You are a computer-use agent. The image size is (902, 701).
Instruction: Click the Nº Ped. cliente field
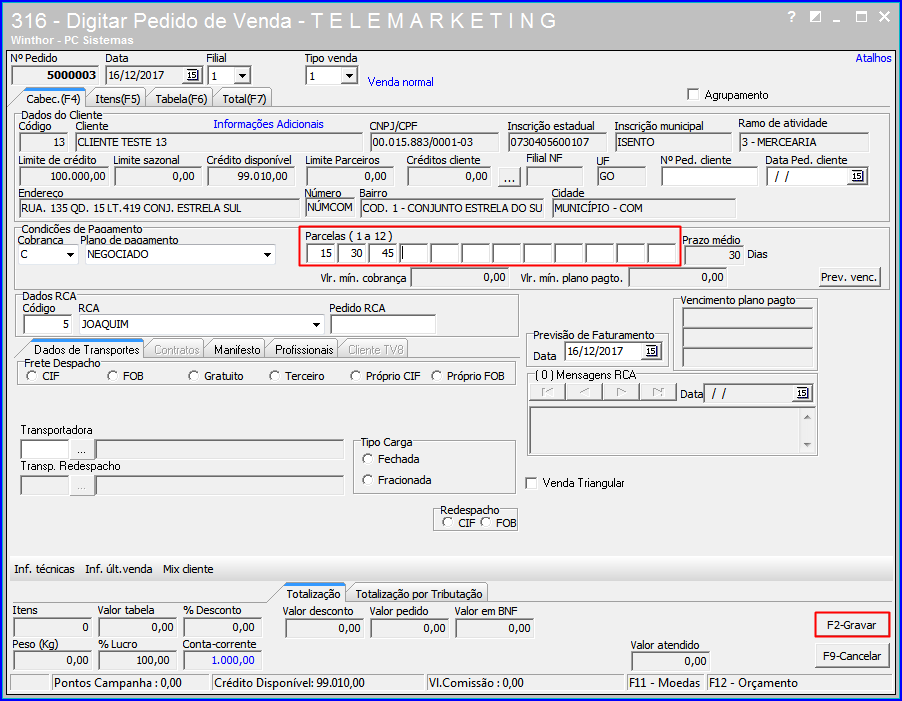click(709, 177)
